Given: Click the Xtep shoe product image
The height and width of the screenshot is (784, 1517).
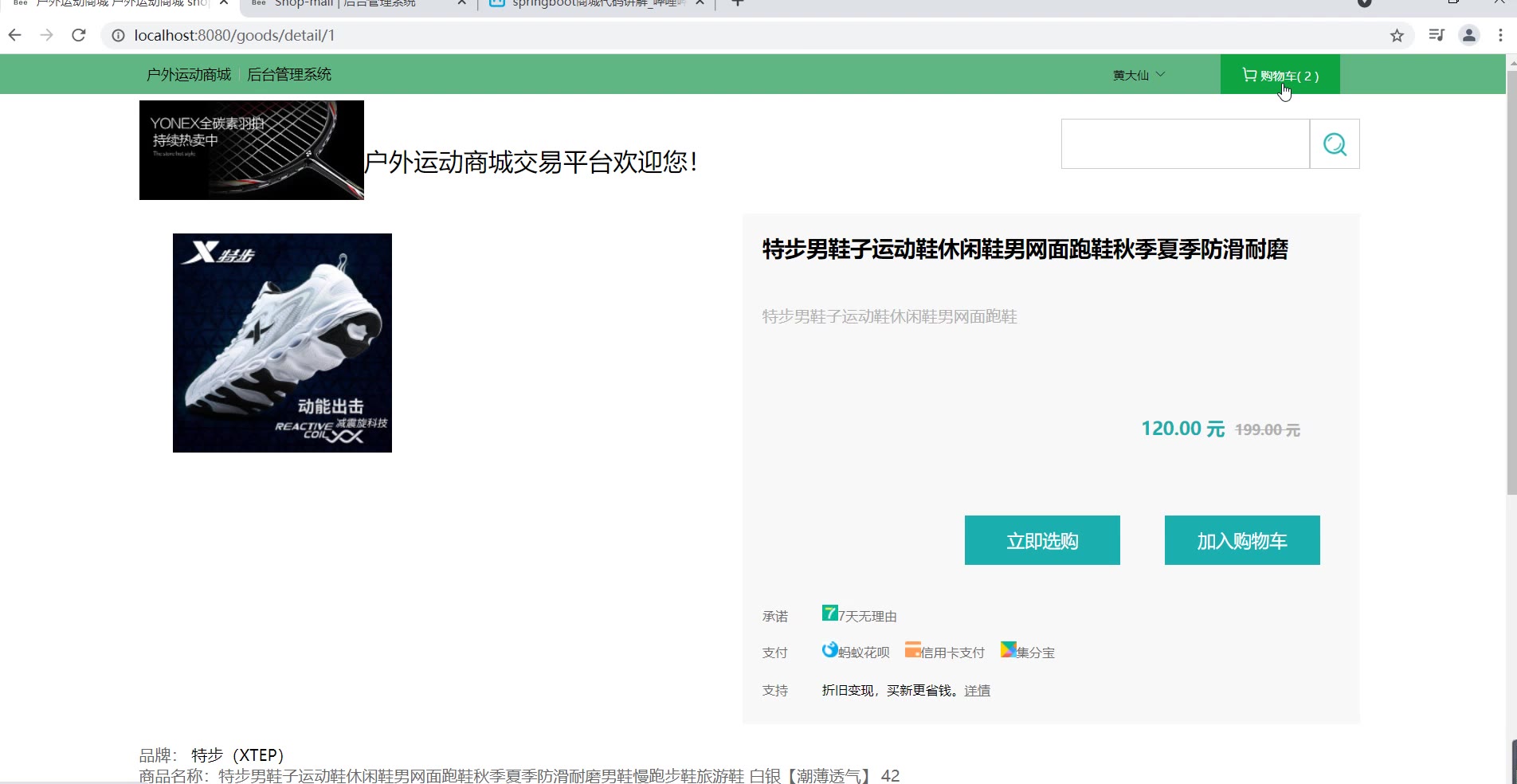Looking at the screenshot, I should pyautogui.click(x=282, y=343).
